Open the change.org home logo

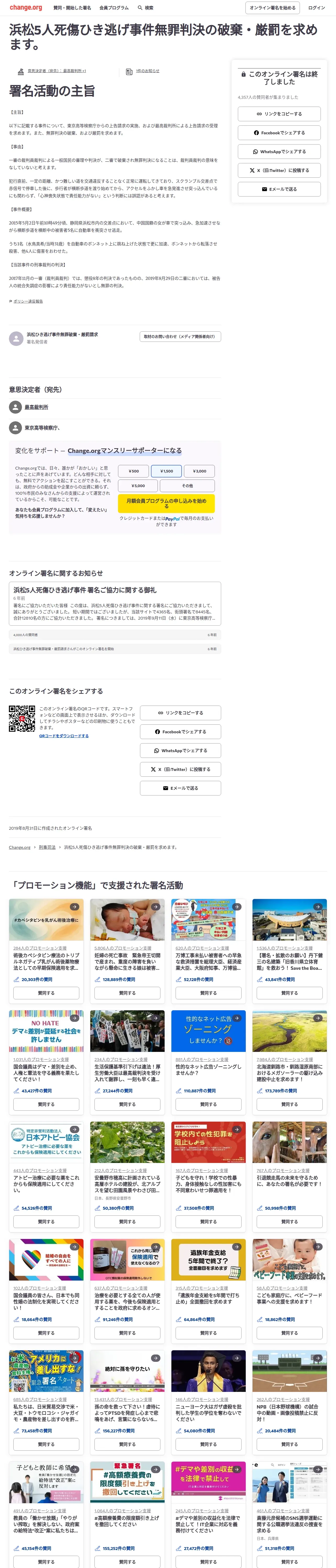26,8
